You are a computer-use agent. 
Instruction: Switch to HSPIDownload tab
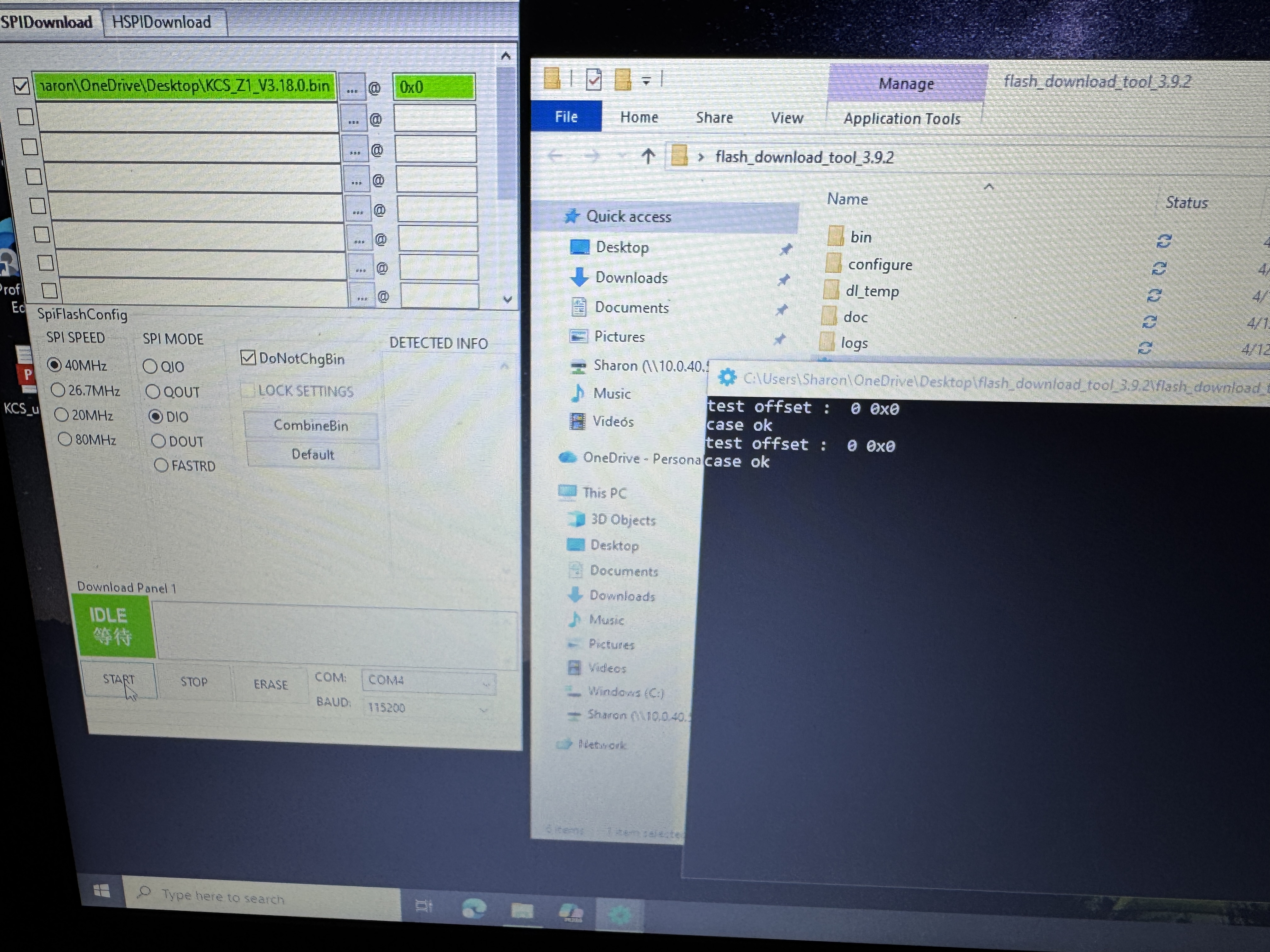pyautogui.click(x=162, y=22)
